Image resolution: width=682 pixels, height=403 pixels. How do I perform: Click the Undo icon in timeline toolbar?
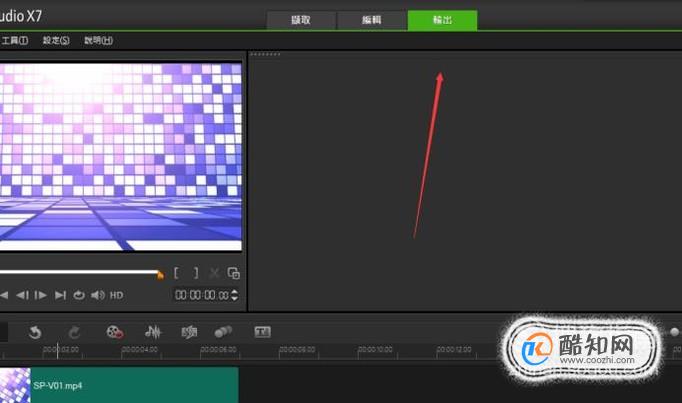(35, 332)
